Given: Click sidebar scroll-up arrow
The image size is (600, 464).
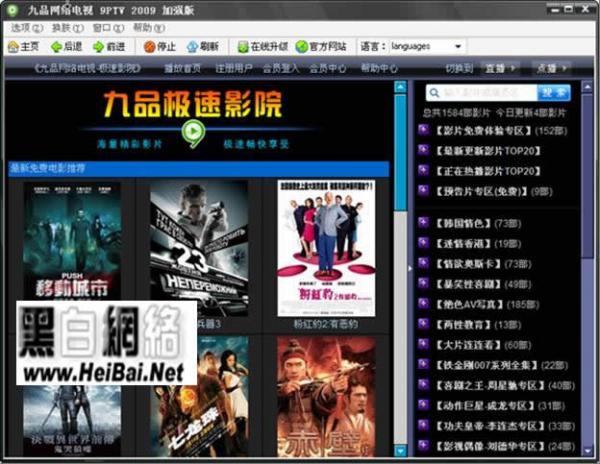Looking at the screenshot, I should (587, 87).
